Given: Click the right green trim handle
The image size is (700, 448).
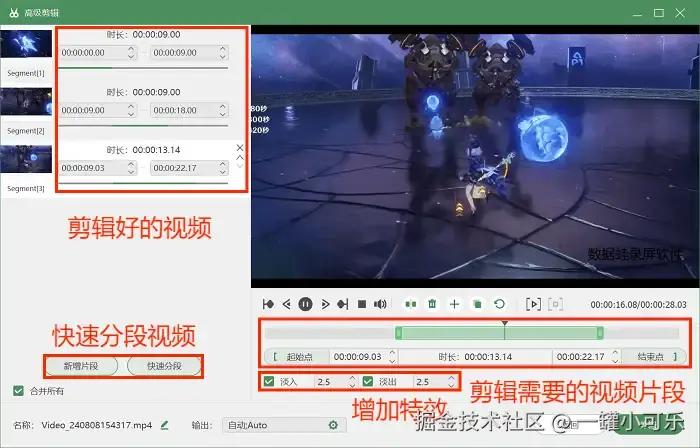Looking at the screenshot, I should pyautogui.click(x=600, y=332).
